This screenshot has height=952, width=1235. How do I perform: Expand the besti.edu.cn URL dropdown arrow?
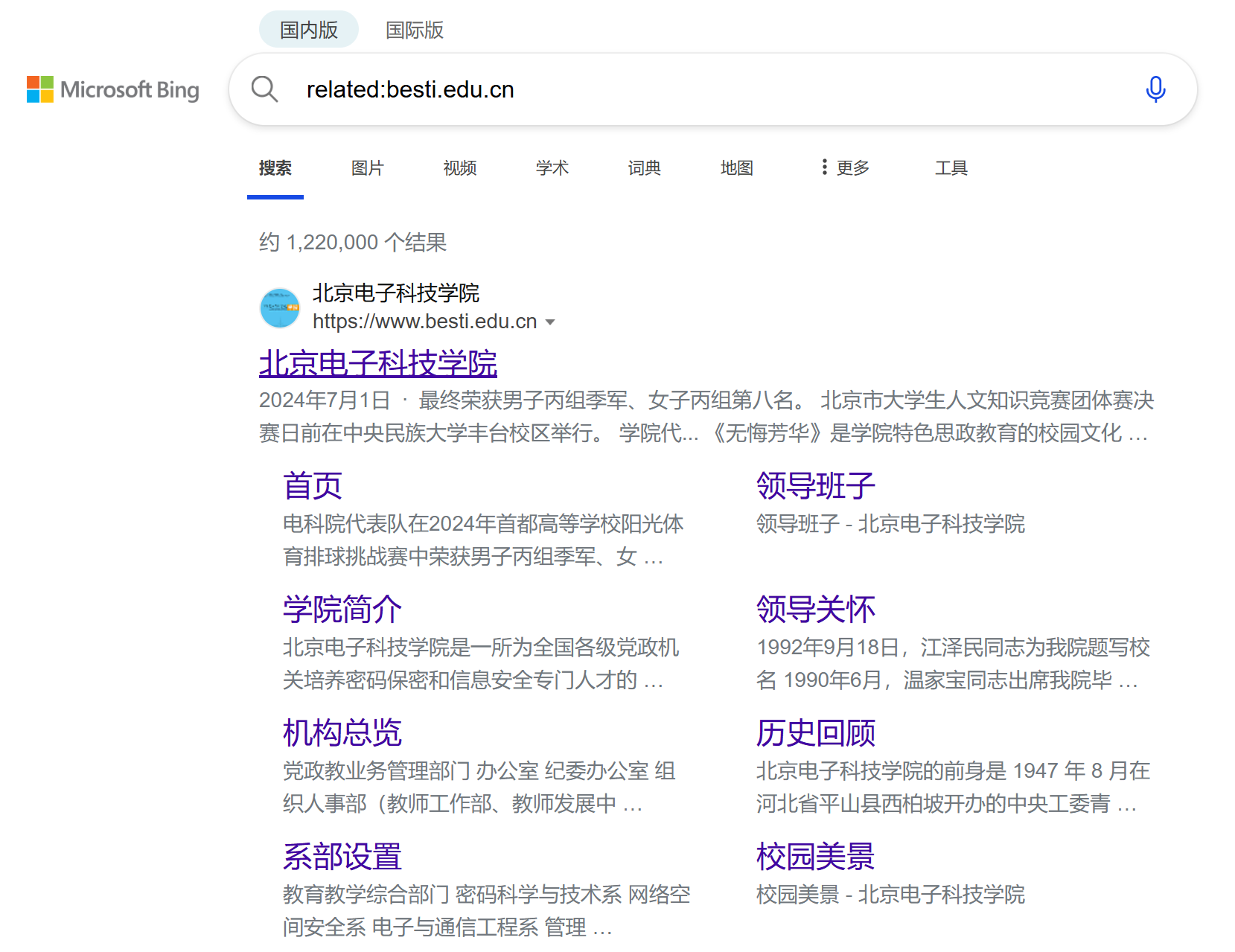click(x=550, y=322)
